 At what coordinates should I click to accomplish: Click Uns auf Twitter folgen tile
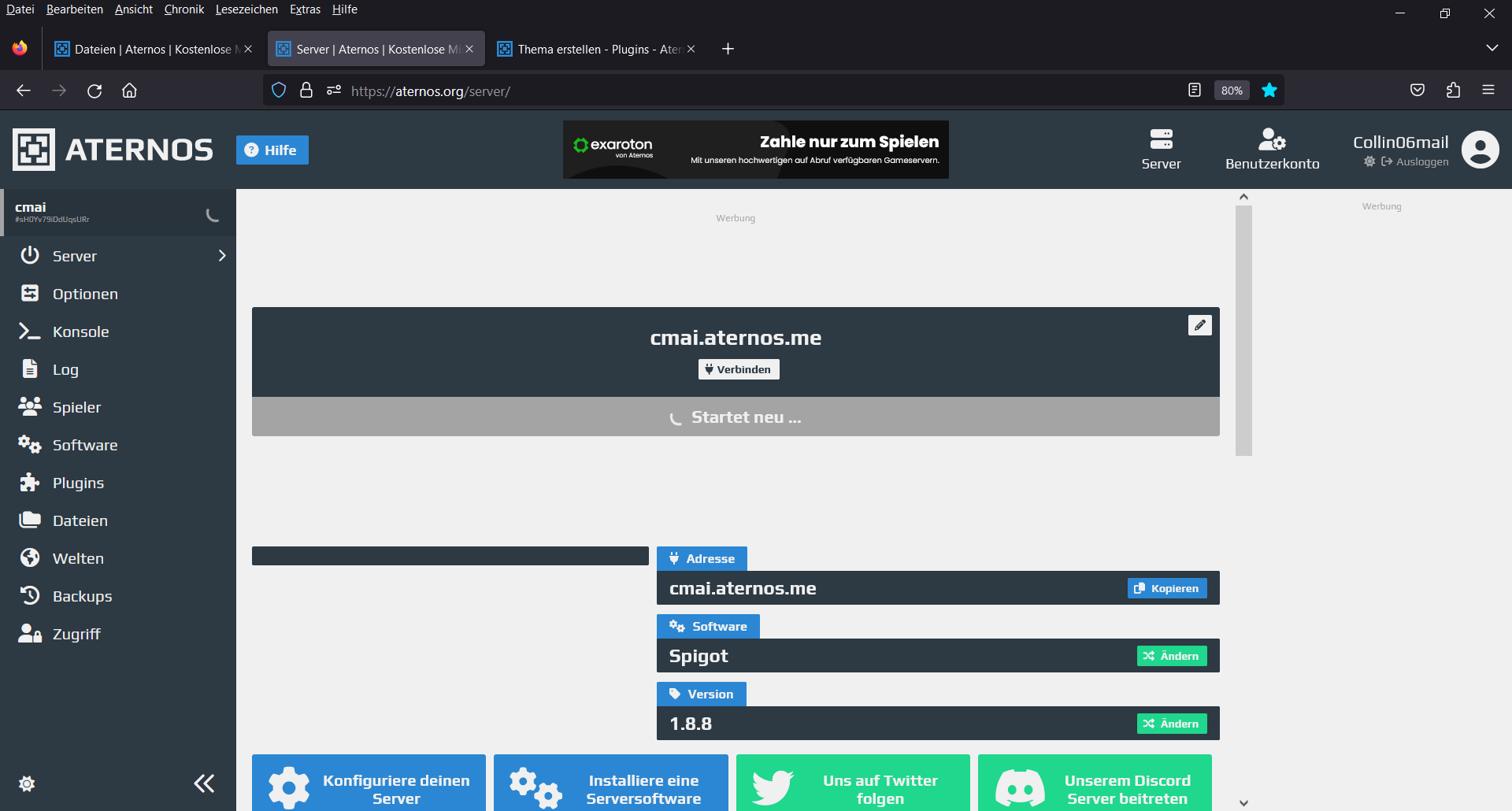pos(853,783)
